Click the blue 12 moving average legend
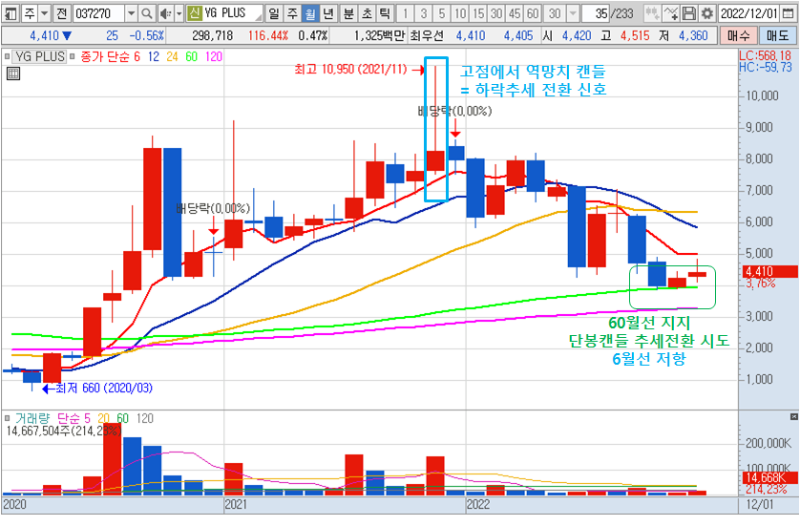The image size is (800, 515). click(x=154, y=56)
